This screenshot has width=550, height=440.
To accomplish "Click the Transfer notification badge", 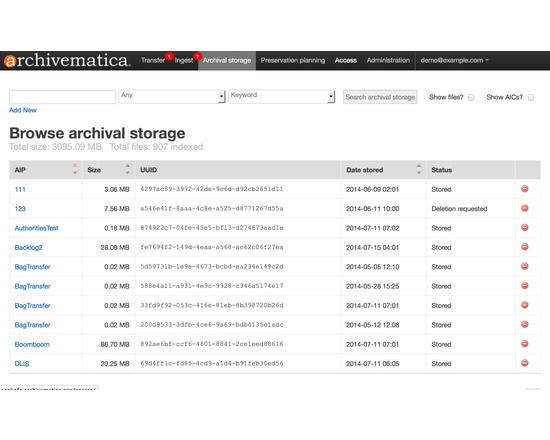I will [x=169, y=56].
